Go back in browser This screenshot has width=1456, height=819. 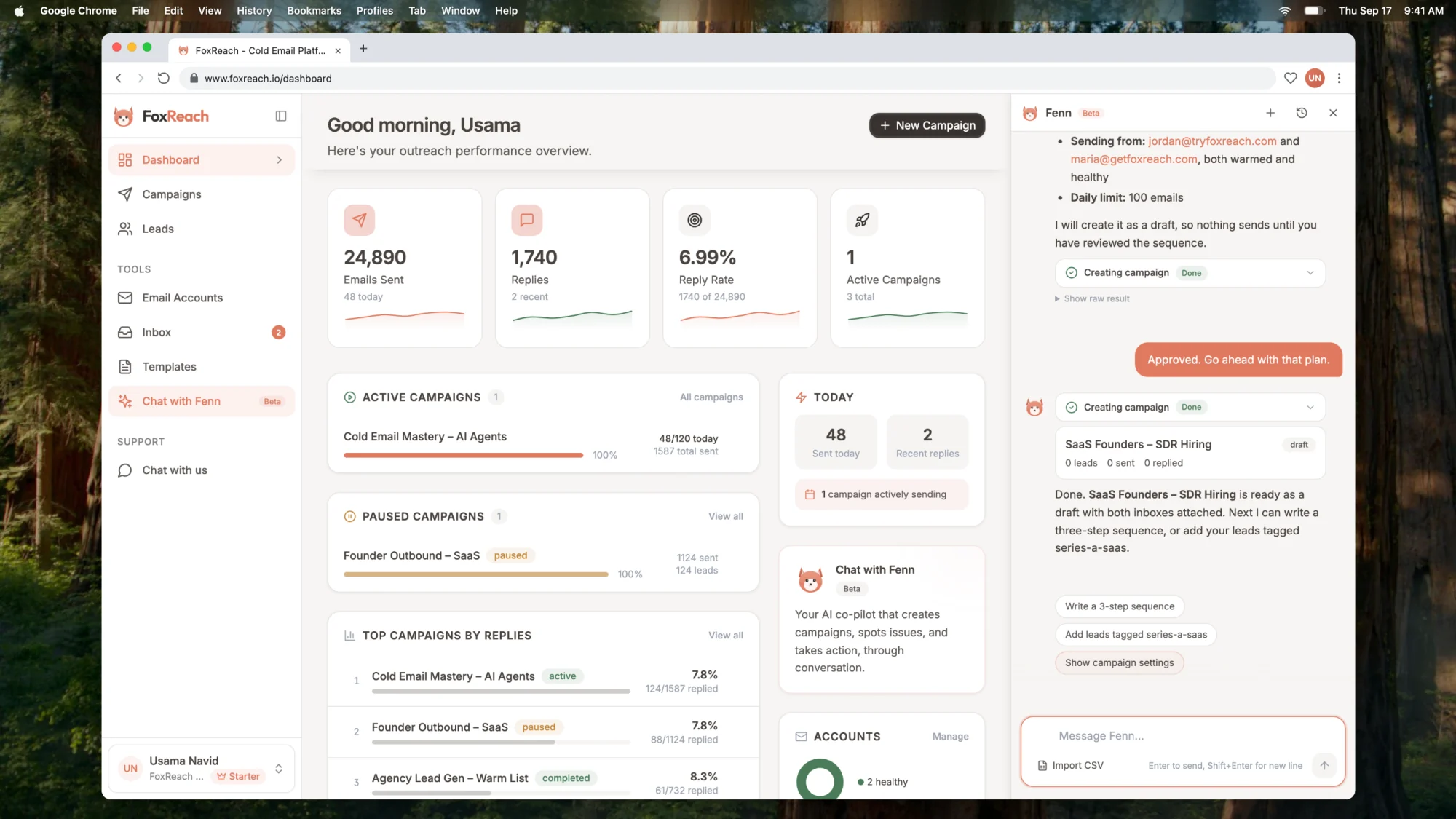coord(119,79)
